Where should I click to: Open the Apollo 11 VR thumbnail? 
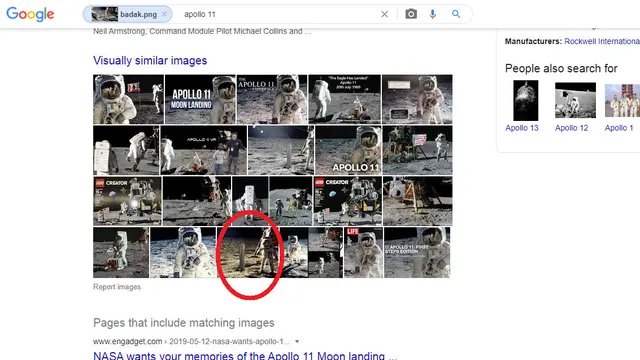coord(204,150)
